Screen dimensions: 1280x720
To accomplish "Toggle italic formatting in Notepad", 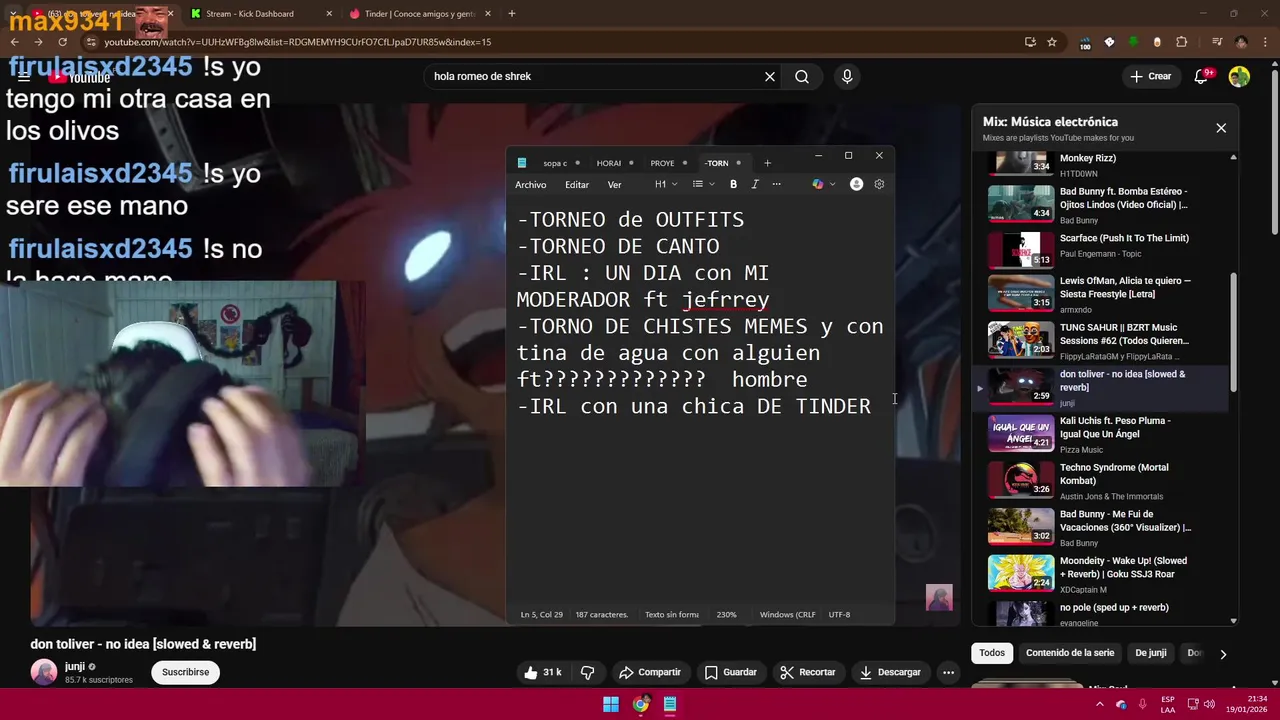I will tap(755, 184).
